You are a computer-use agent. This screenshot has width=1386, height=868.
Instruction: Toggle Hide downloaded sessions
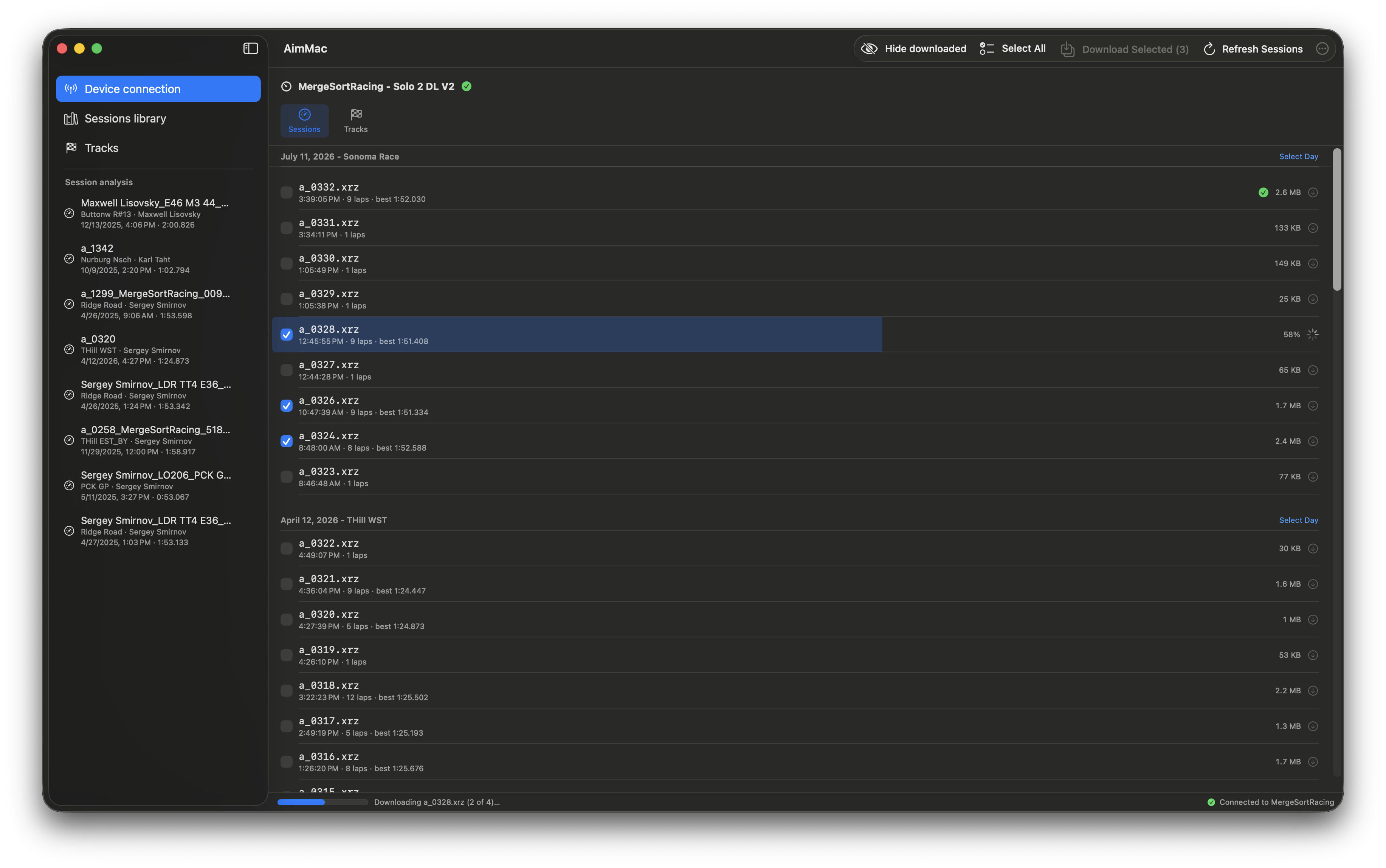[x=913, y=49]
